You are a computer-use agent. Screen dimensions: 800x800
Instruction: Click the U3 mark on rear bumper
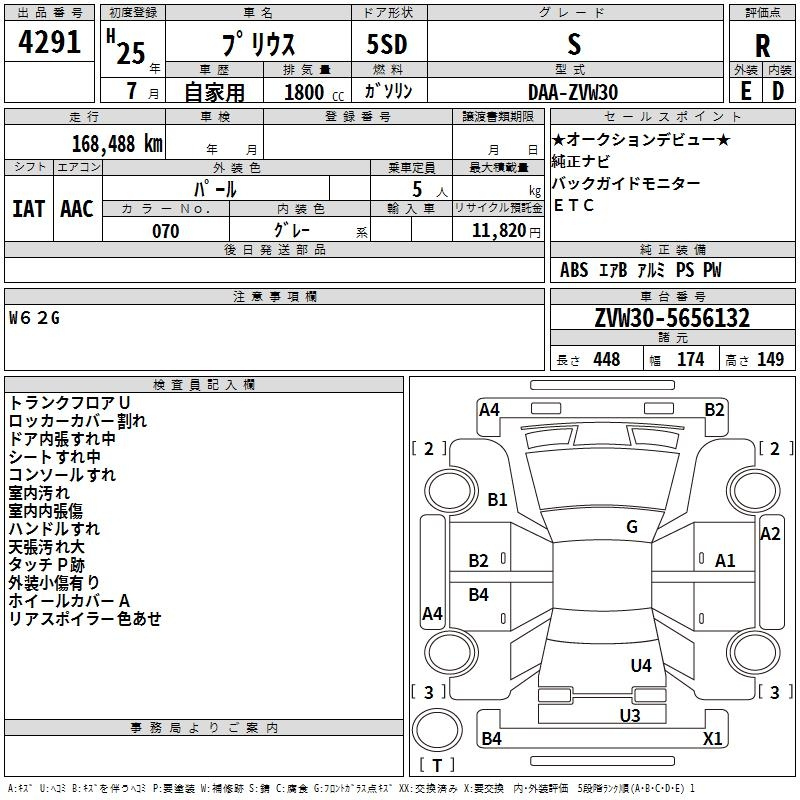pos(630,715)
